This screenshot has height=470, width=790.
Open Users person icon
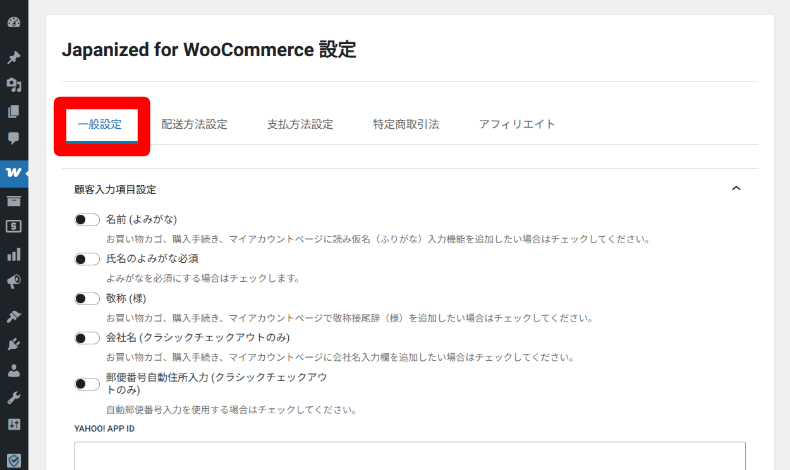(x=14, y=371)
